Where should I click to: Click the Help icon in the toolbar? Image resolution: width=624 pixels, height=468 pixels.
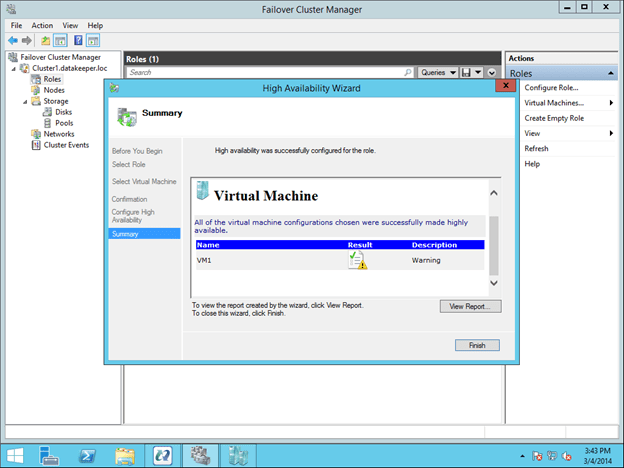tap(77, 40)
